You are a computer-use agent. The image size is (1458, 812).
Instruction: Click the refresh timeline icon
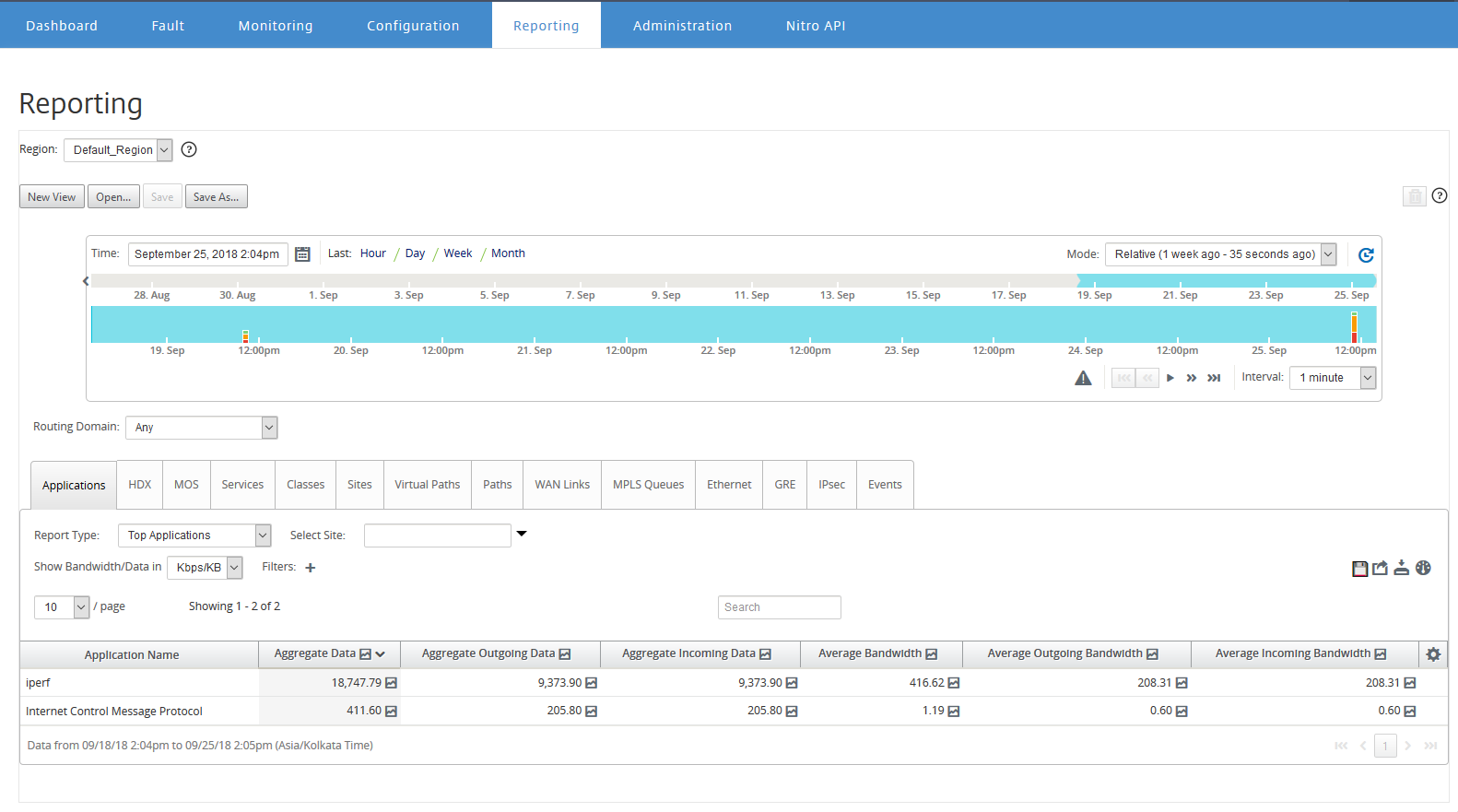coord(1366,255)
